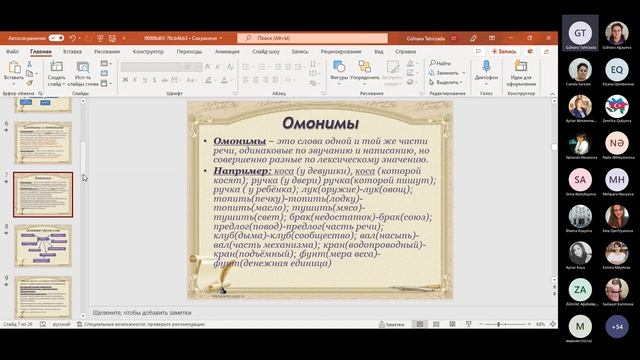The image size is (640, 360).
Task: Switch to the Анимация ribbon tab
Action: (x=227, y=51)
